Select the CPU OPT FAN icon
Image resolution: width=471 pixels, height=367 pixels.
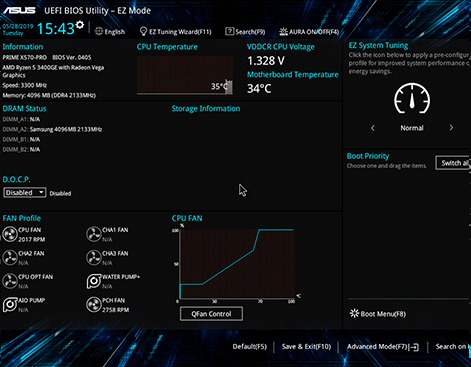(10, 281)
